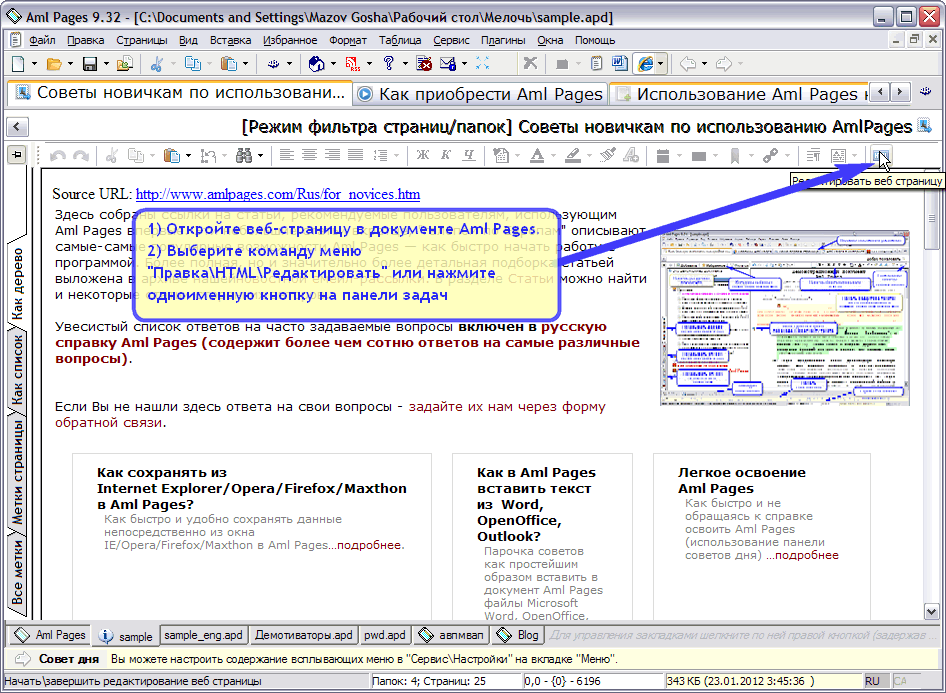The height and width of the screenshot is (693, 946).
Task: Open the Правка menu
Action: (x=86, y=40)
